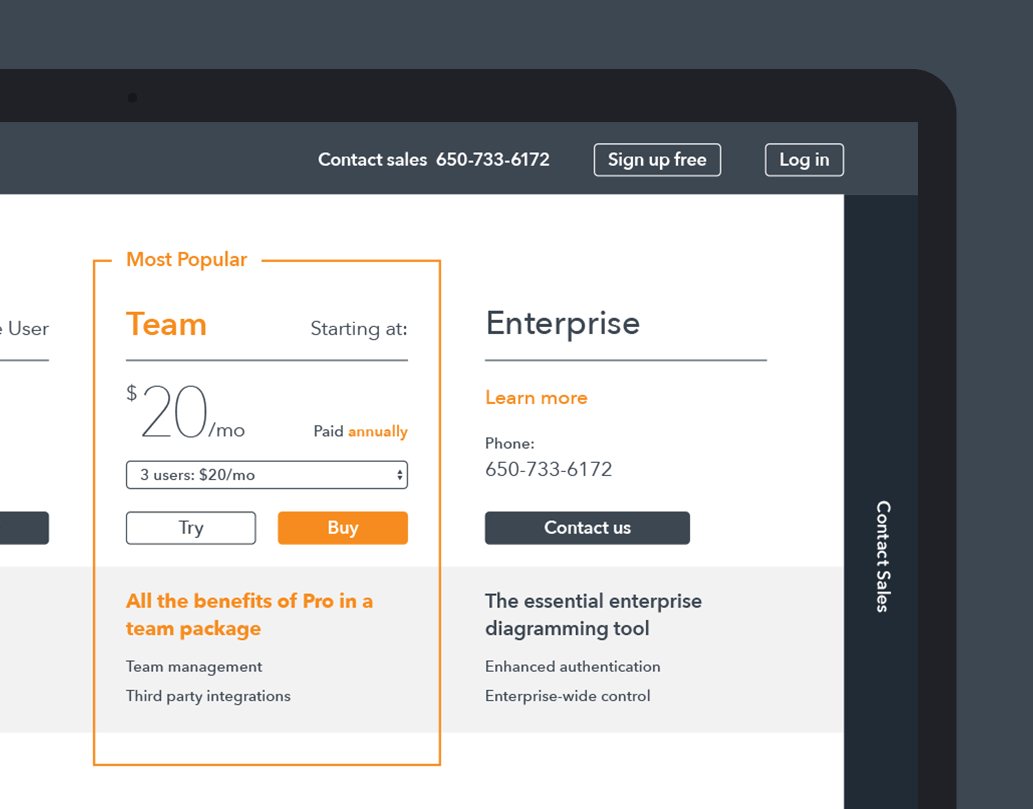Click the Starting at: label
This screenshot has height=809, width=1033.
pos(359,329)
